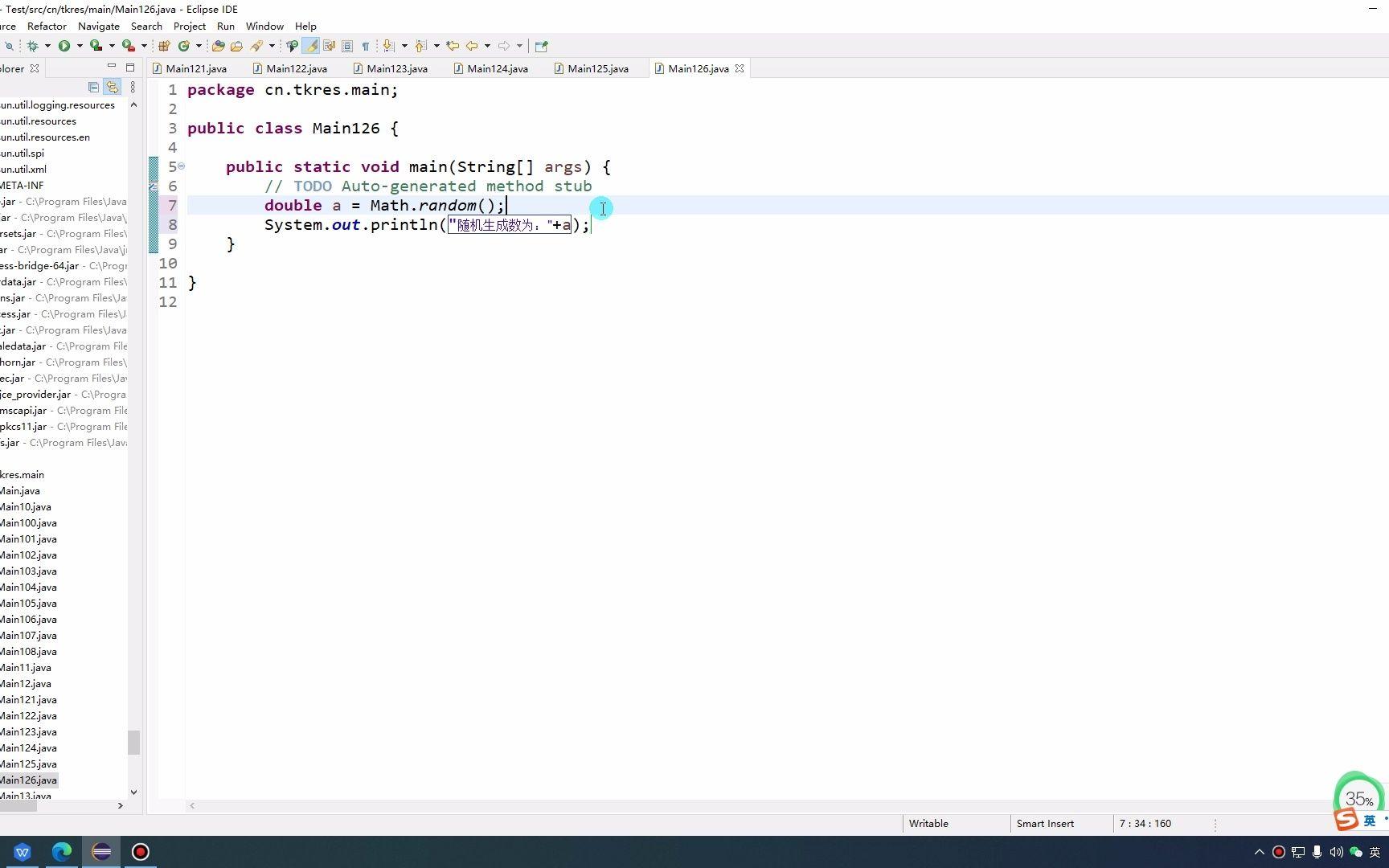Click Next Annotation arrow icon
This screenshot has height=868, width=1389.
389,46
